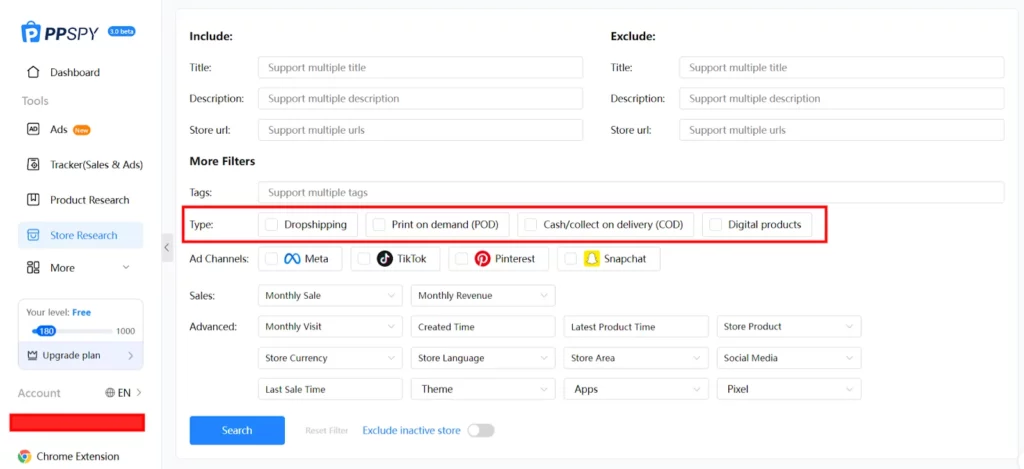Open the Tracker (Sales & Ads) icon

coord(33,164)
